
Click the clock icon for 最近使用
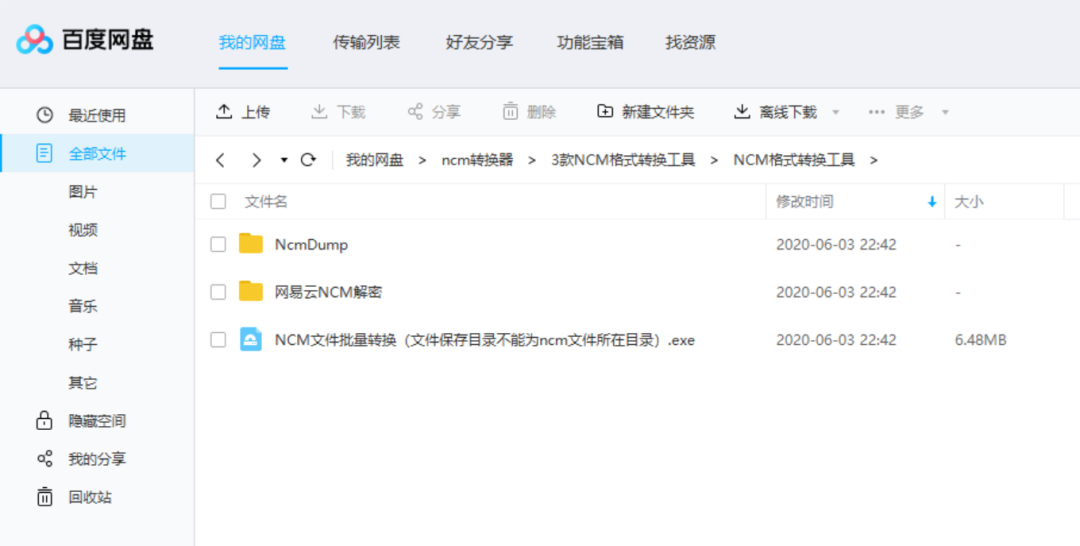coord(45,115)
